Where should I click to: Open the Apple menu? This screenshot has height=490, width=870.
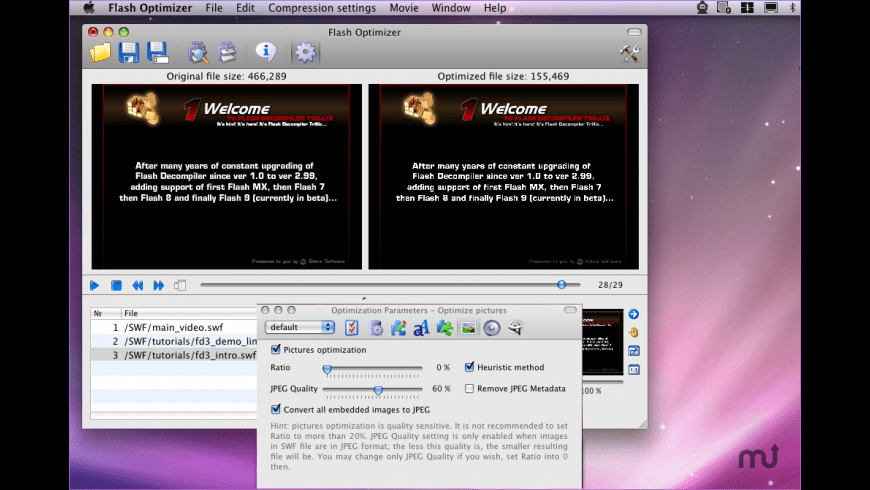(89, 8)
